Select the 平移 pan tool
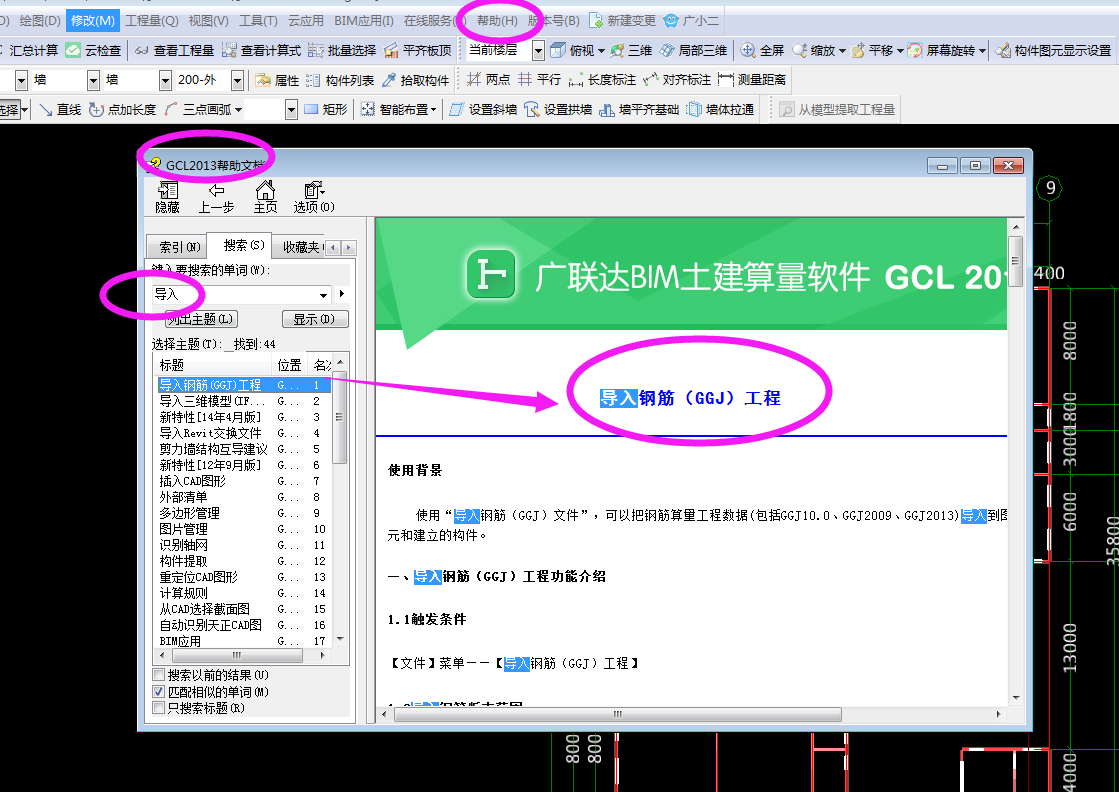The width and height of the screenshot is (1119, 792). pos(872,51)
